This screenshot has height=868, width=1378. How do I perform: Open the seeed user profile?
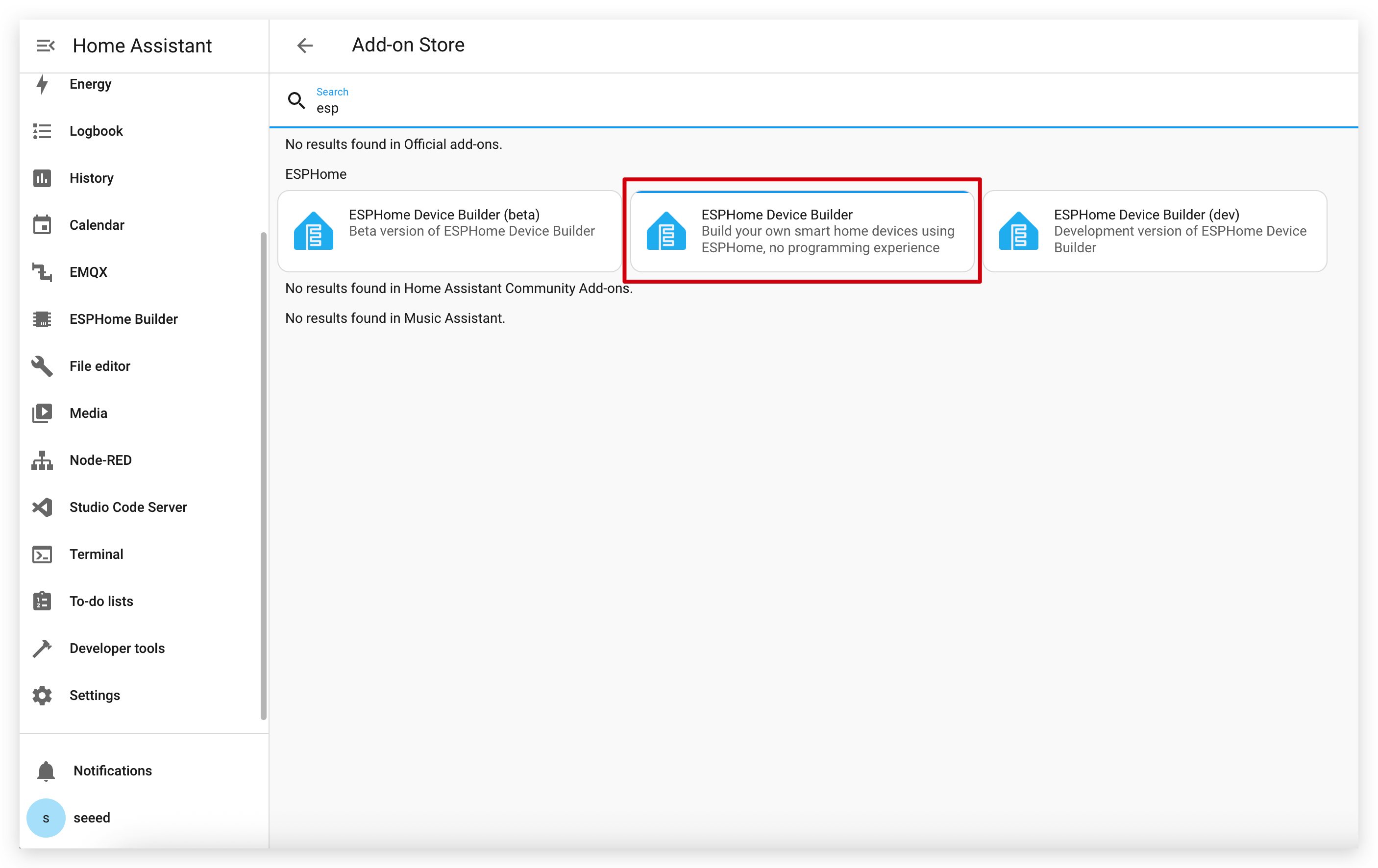point(143,818)
